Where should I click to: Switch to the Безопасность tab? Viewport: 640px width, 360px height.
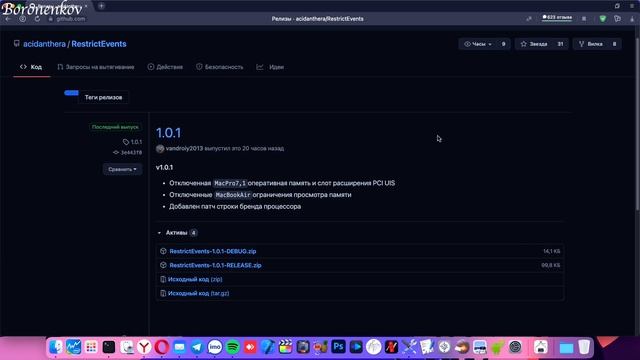(x=220, y=67)
